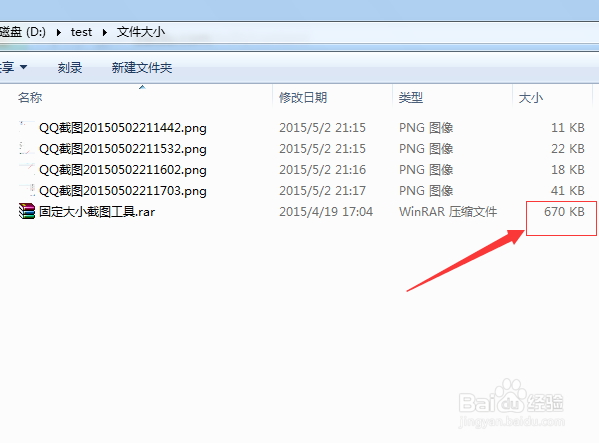The width and height of the screenshot is (599, 443).
Task: Click the WinRAR archive icon for 固定大小截图工具.rar
Action: (26, 211)
